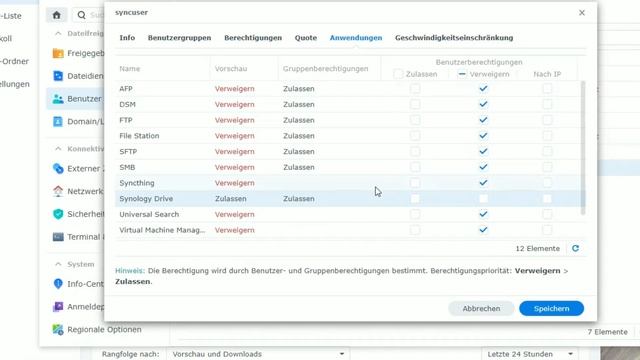Click the Speichern button
The image size is (640, 360).
point(551,309)
